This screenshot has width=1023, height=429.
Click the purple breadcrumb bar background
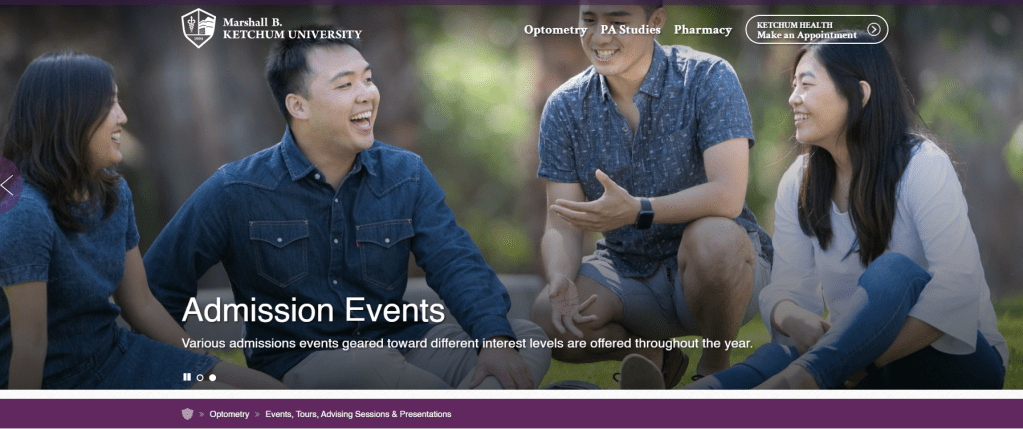(718, 414)
